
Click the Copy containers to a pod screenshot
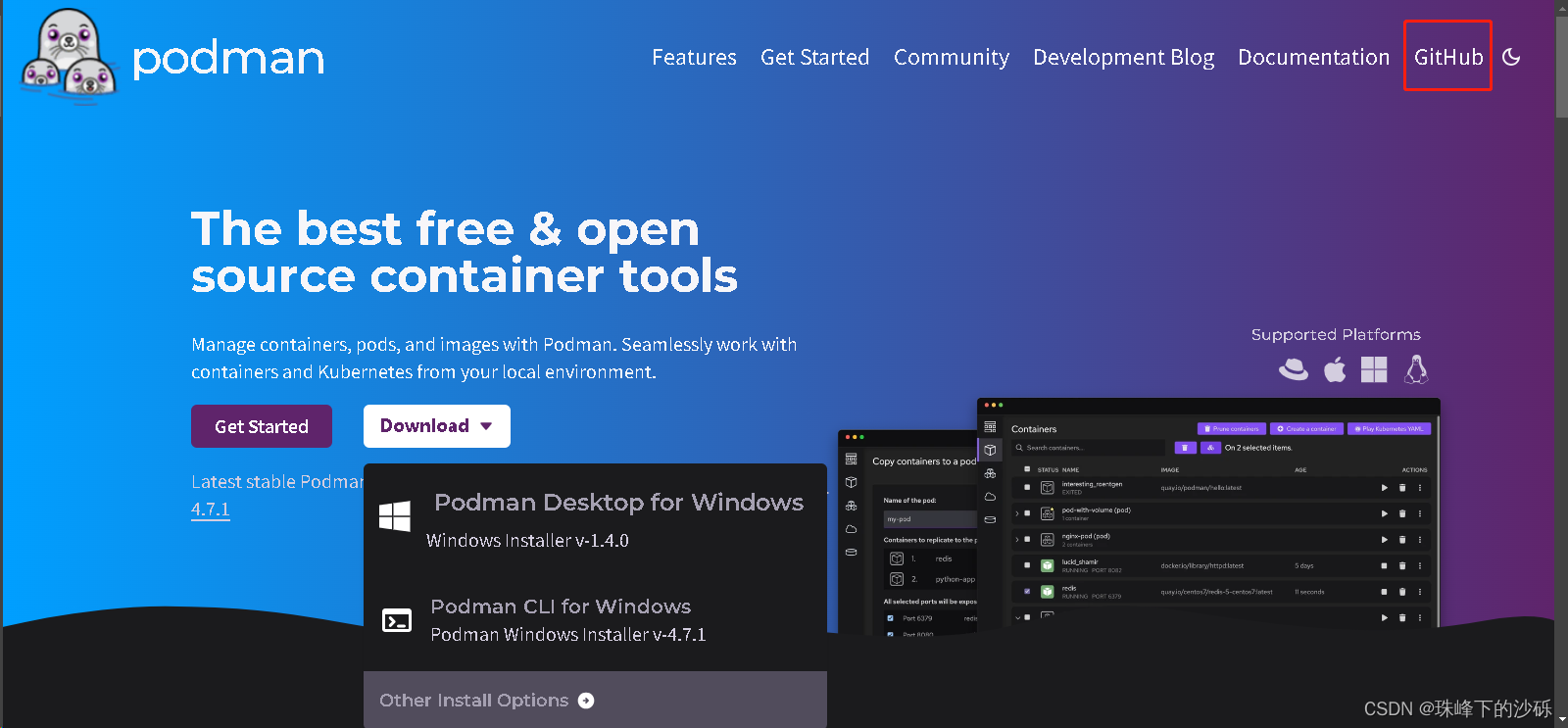click(x=907, y=532)
